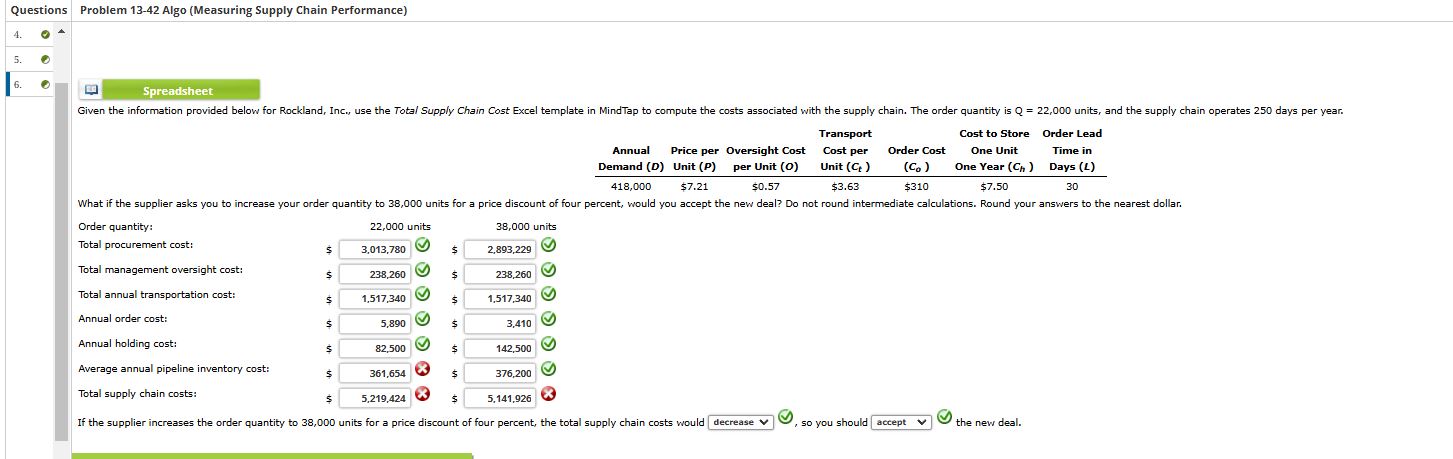
Task: Click status icon beside question 5
Action: 44,61
